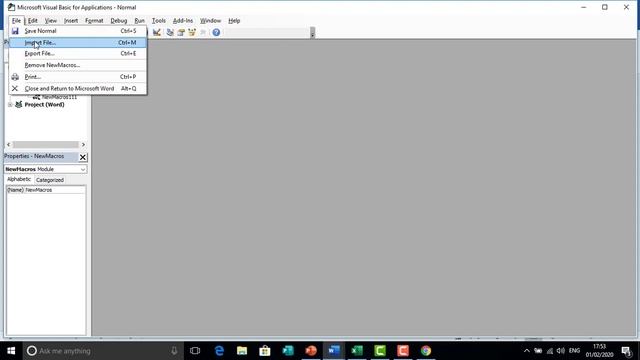The image size is (640, 360).
Task: Show hidden system tray icons
Action: point(527,351)
